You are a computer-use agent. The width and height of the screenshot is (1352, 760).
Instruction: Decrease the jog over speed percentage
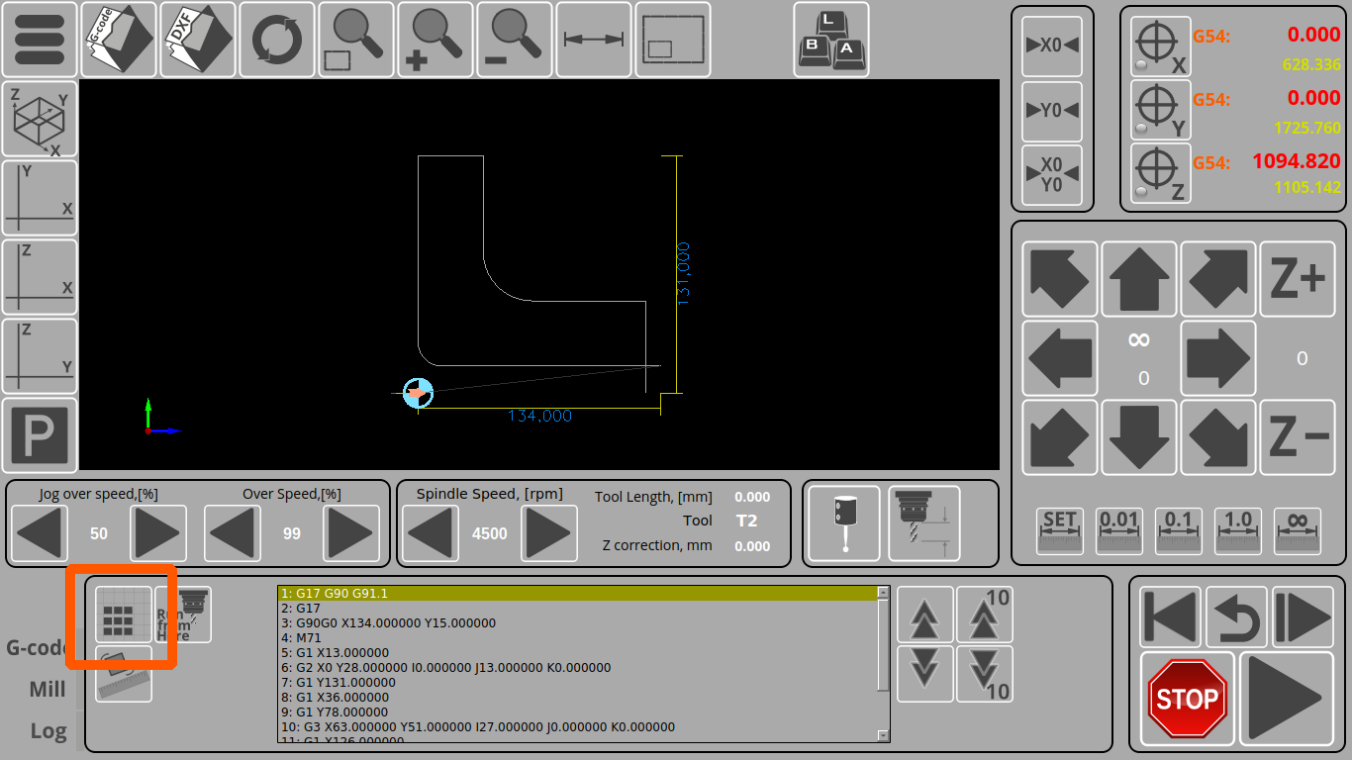click(40, 533)
